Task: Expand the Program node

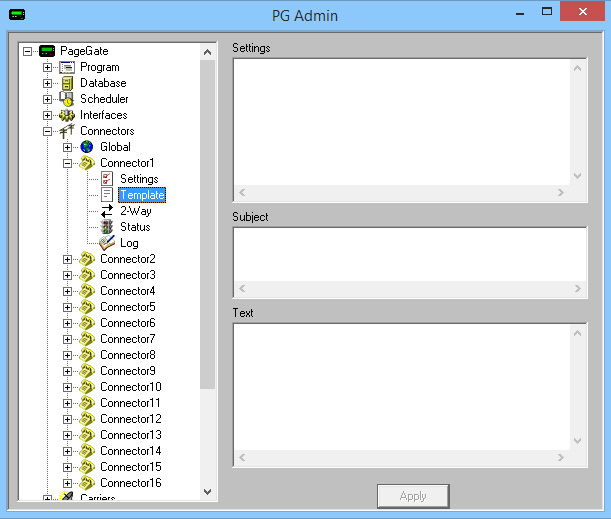Action: point(47,67)
